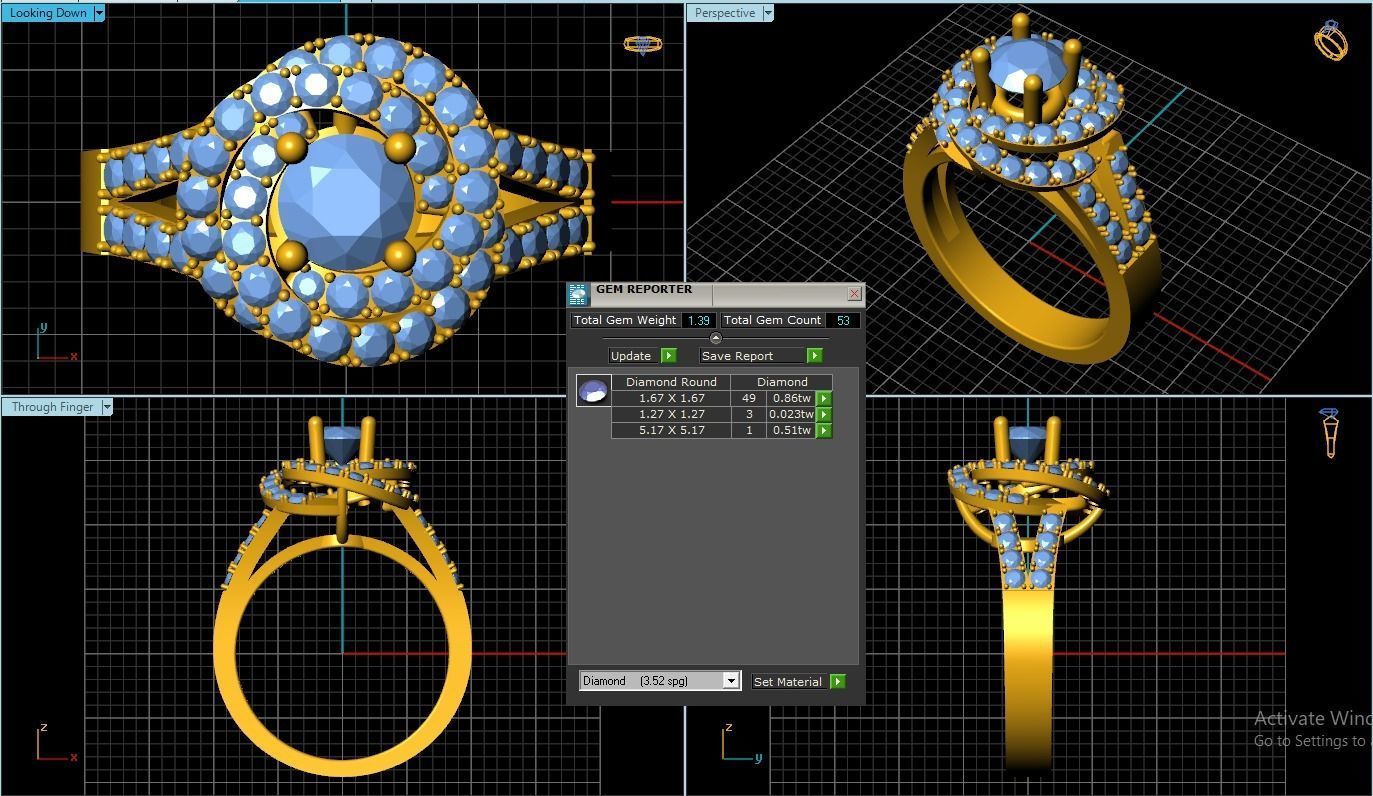
Task: Click the Perspective viewport title
Action: coord(725,13)
